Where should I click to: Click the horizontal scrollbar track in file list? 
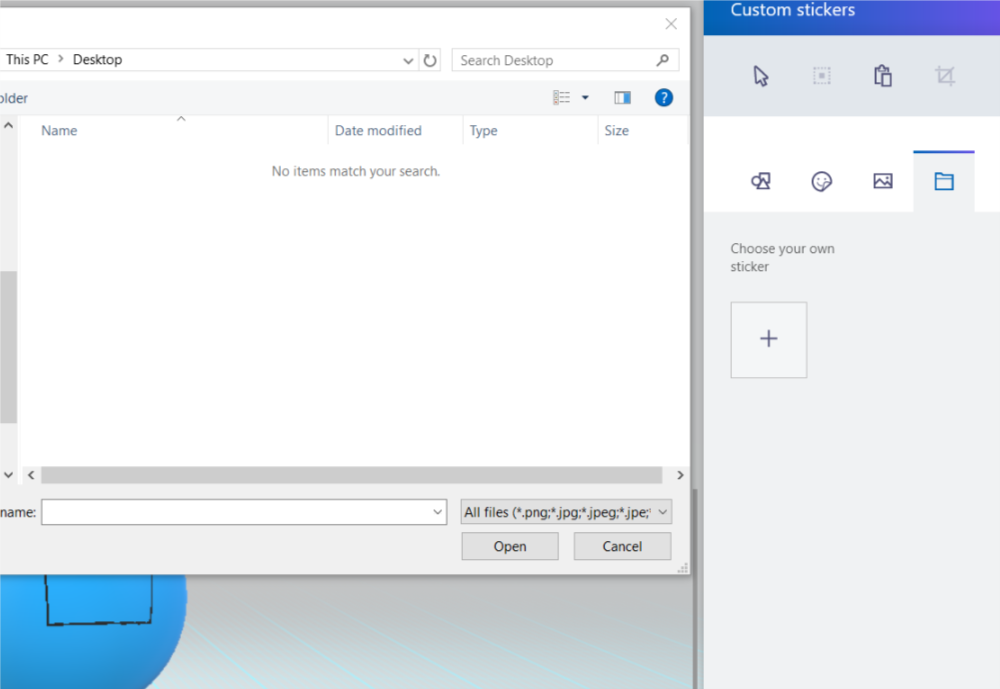[x=351, y=475]
